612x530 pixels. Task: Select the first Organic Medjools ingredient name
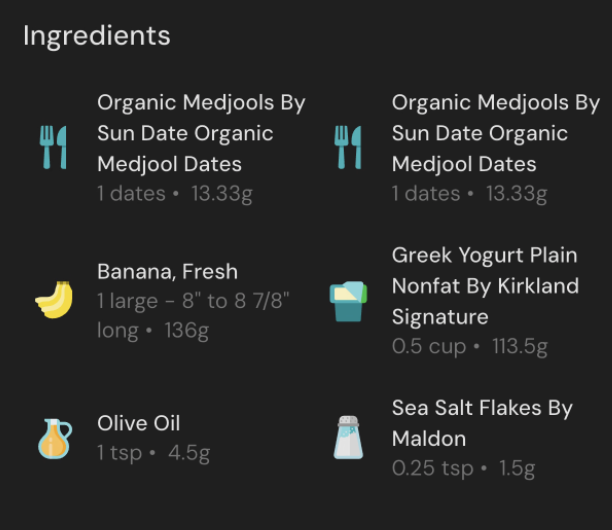pos(200,133)
